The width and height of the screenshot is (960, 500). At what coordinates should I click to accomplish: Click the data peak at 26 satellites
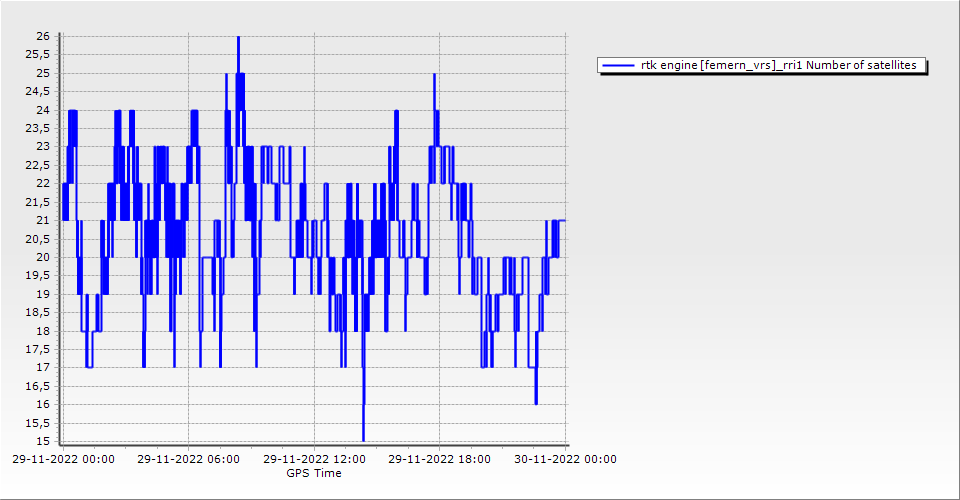pos(238,38)
